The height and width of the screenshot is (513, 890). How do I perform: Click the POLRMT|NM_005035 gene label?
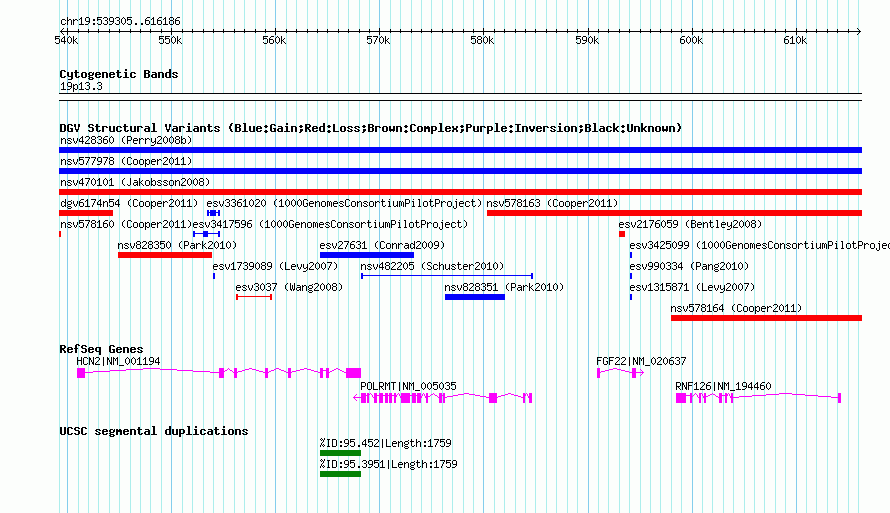point(408,386)
